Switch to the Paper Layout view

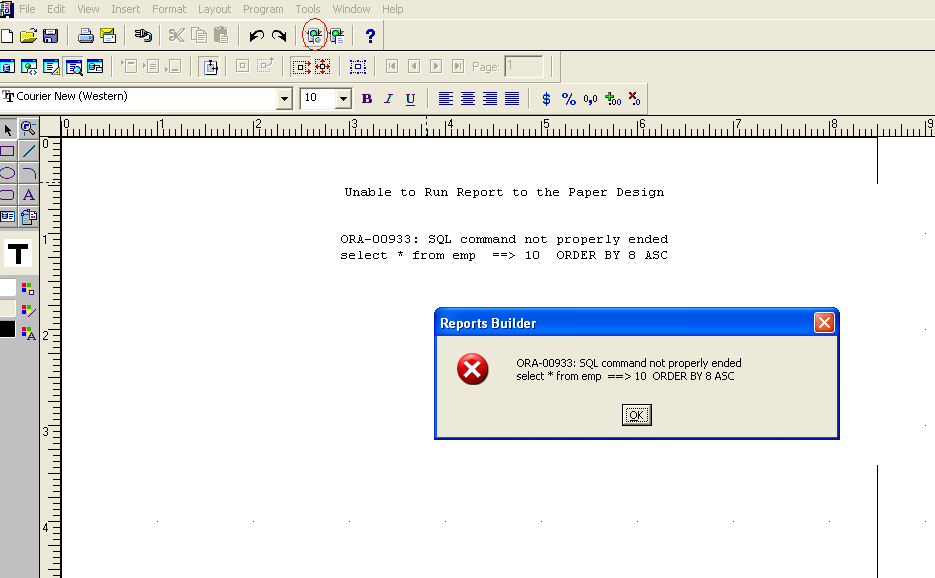51,67
